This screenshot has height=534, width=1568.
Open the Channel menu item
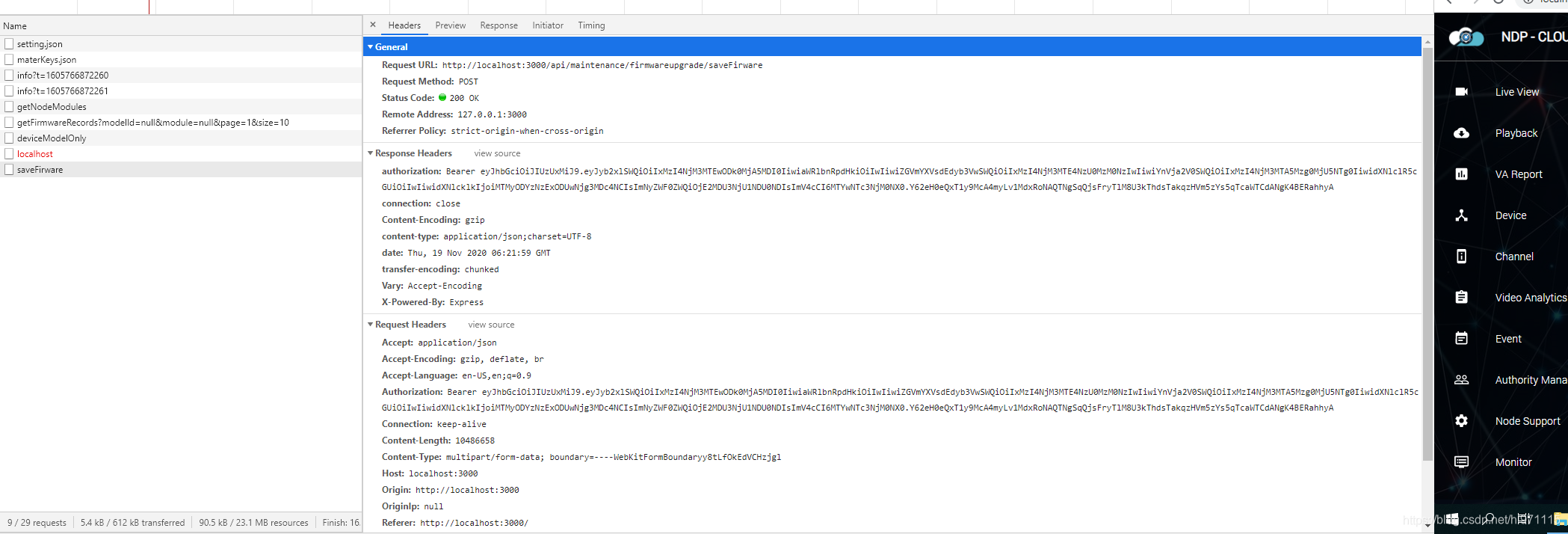point(1514,257)
